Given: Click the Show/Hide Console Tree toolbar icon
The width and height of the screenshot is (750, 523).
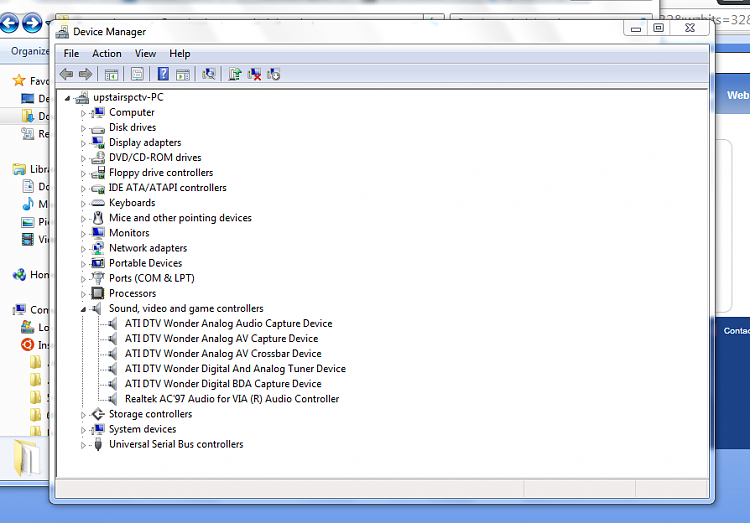Looking at the screenshot, I should [111, 74].
